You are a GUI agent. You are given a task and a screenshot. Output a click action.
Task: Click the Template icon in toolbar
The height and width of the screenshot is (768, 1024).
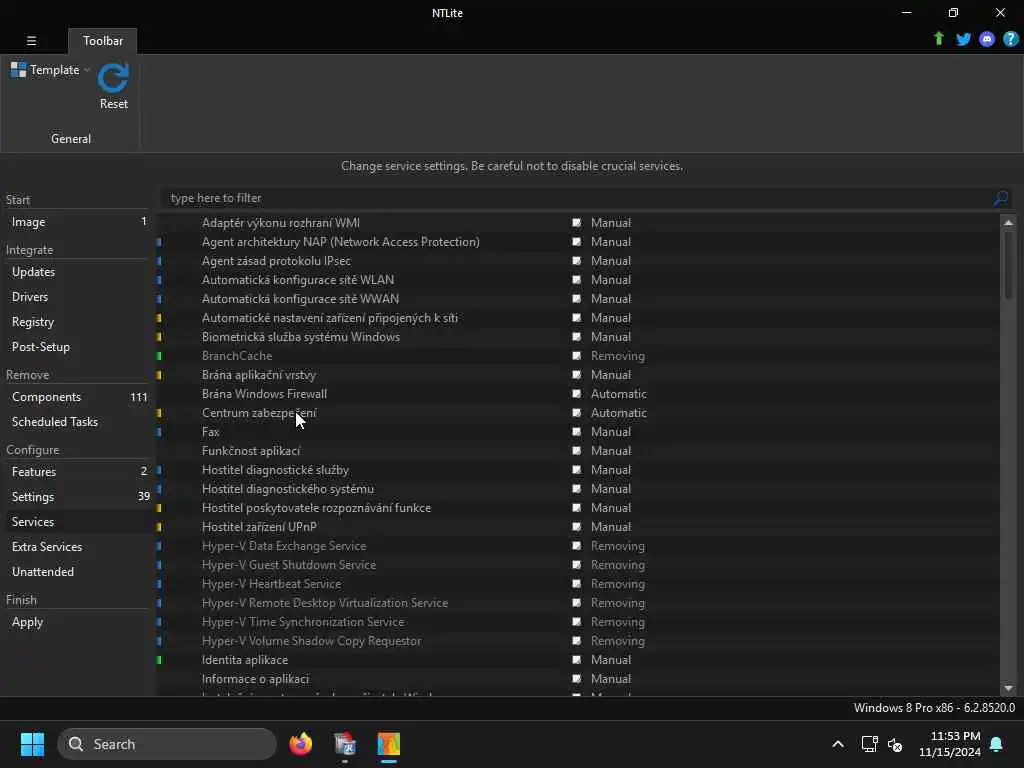18,70
